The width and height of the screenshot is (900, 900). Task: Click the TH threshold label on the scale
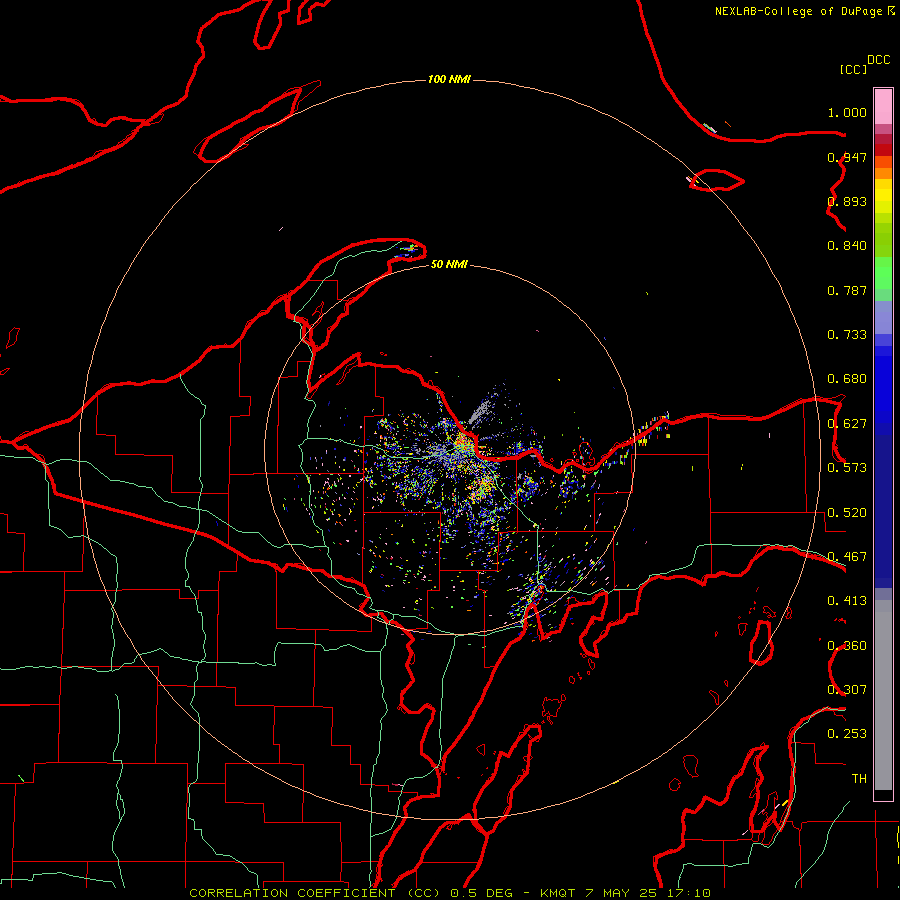859,778
